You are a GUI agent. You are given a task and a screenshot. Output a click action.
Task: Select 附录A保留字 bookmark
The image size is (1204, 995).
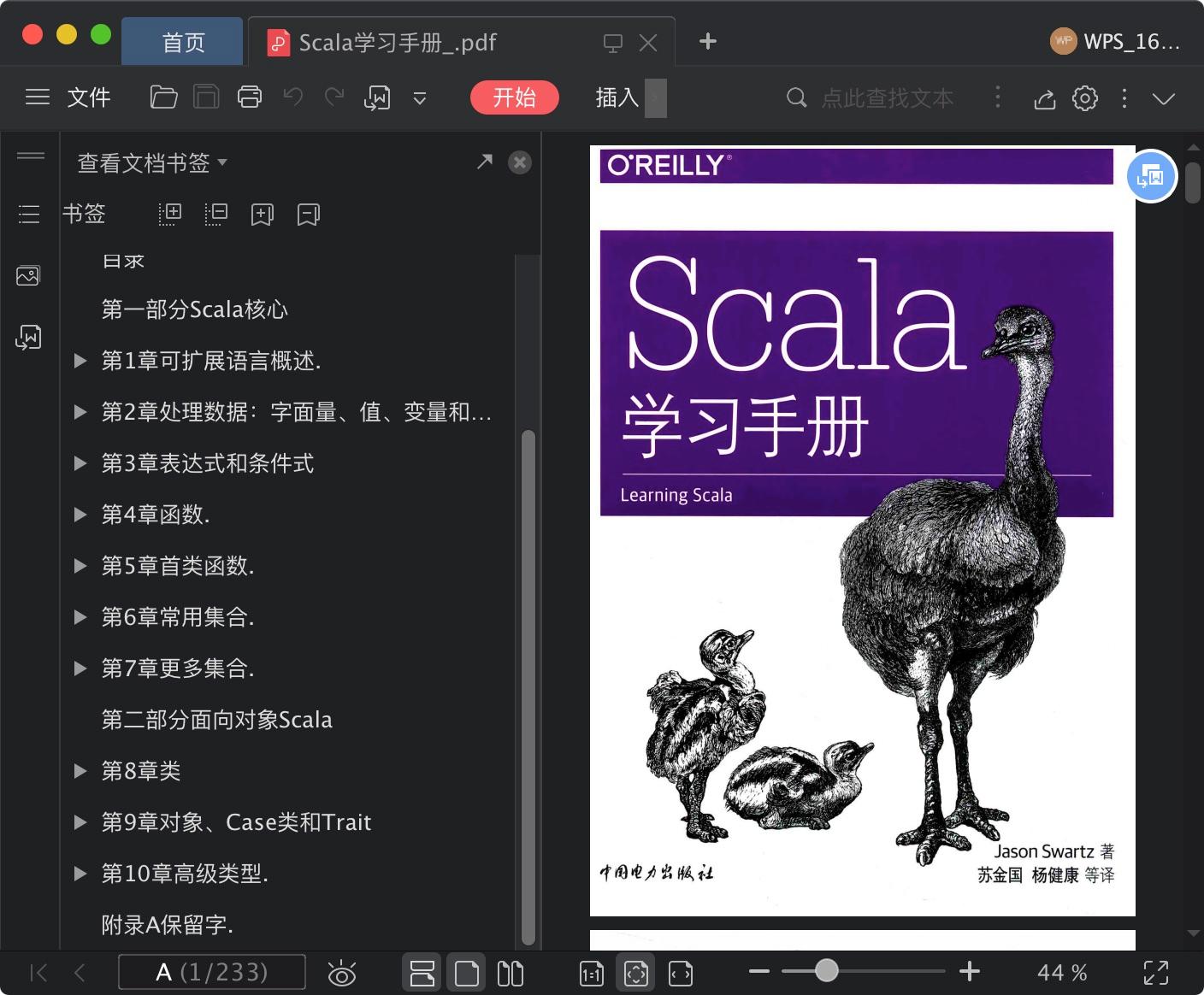point(168,925)
